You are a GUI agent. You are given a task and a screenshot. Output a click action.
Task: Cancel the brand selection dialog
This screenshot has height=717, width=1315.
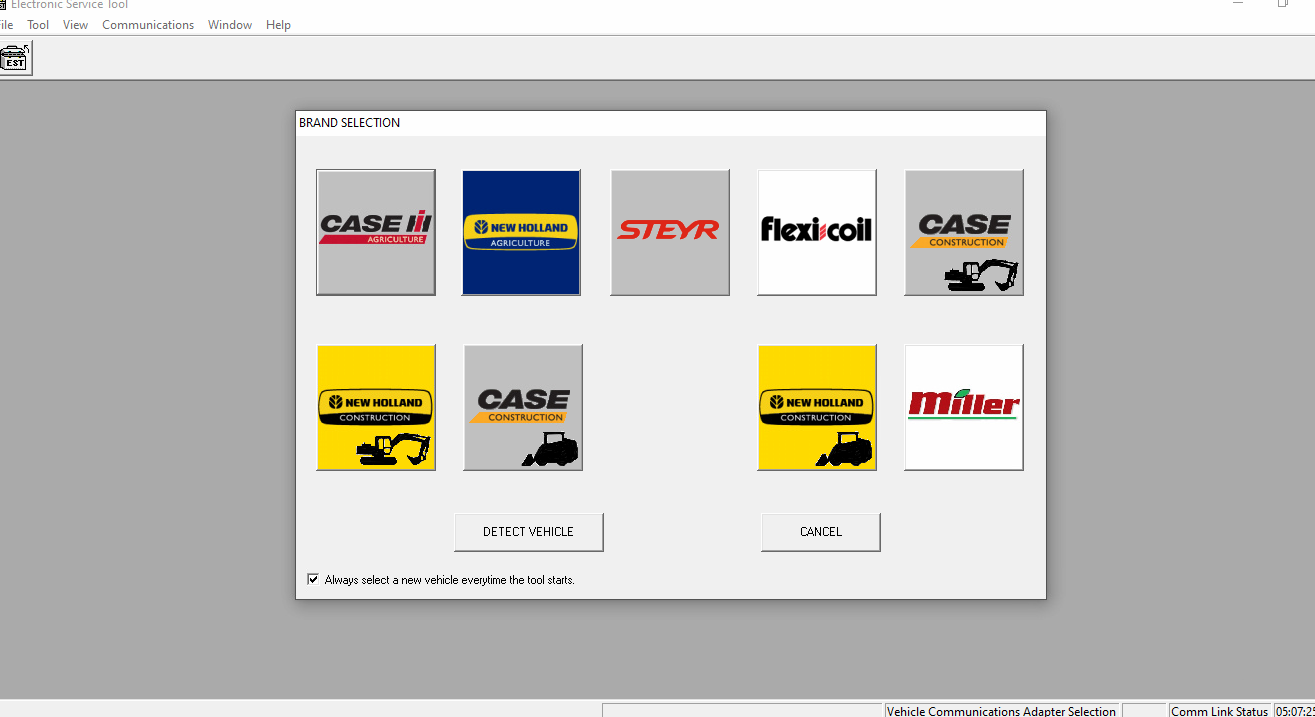pyautogui.click(x=820, y=531)
